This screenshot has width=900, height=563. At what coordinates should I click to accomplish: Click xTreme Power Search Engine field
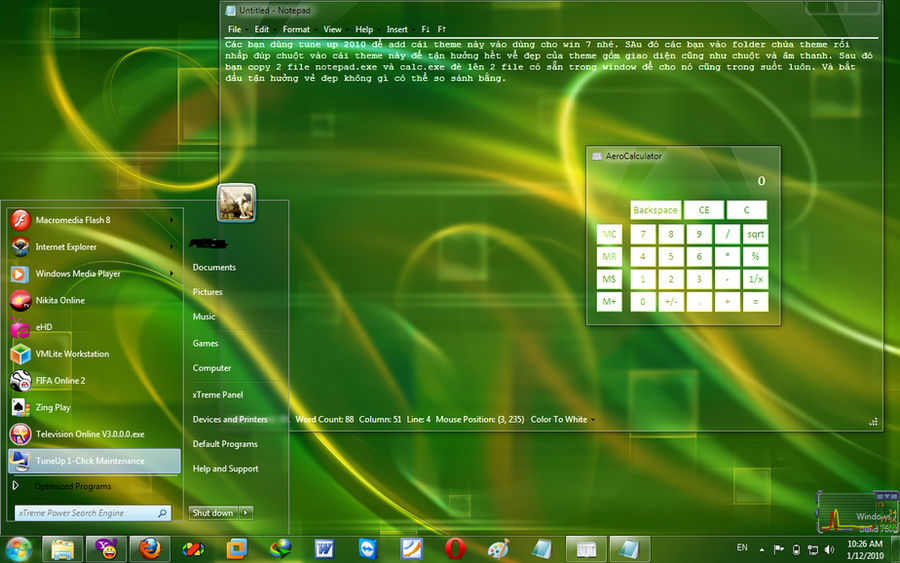[92, 513]
